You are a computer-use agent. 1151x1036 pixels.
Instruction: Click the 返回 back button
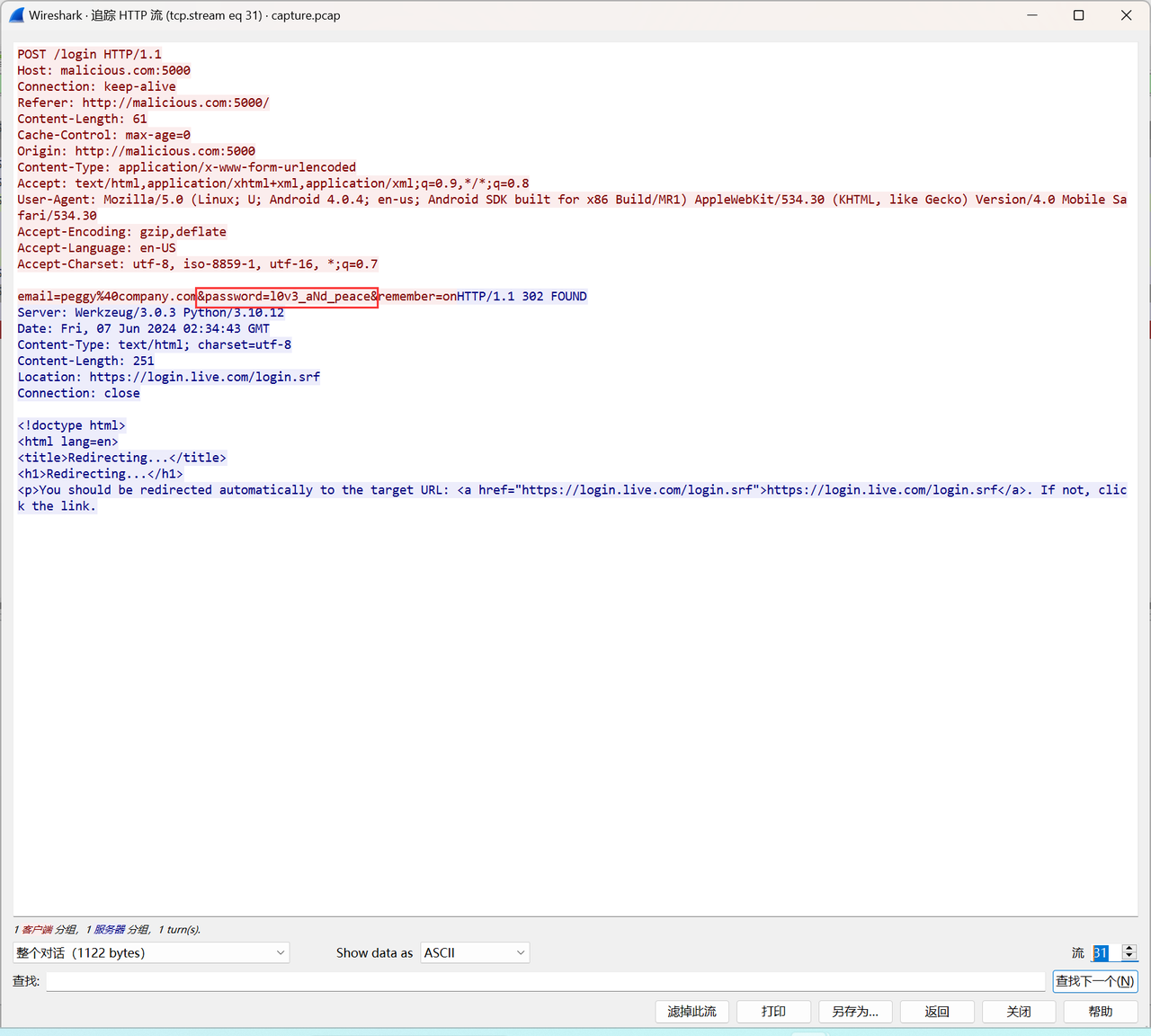tap(937, 1012)
